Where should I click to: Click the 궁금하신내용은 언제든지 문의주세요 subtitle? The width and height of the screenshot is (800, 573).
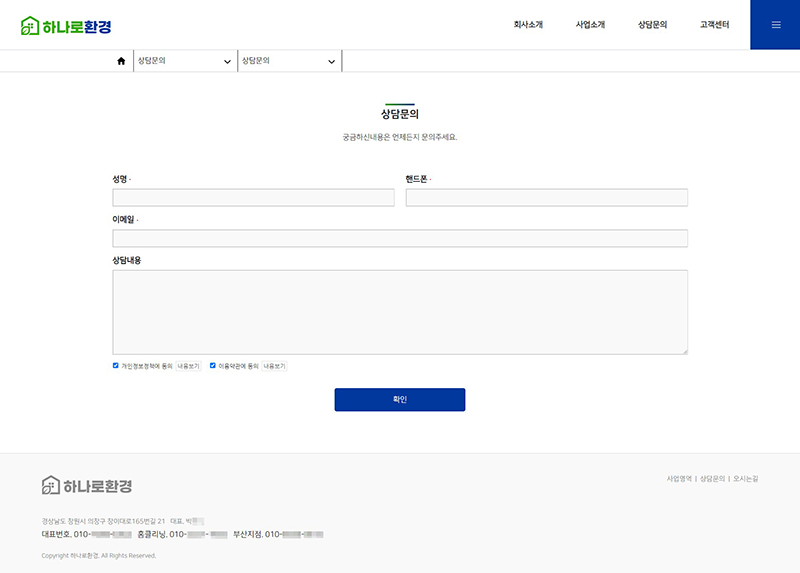(x=400, y=137)
